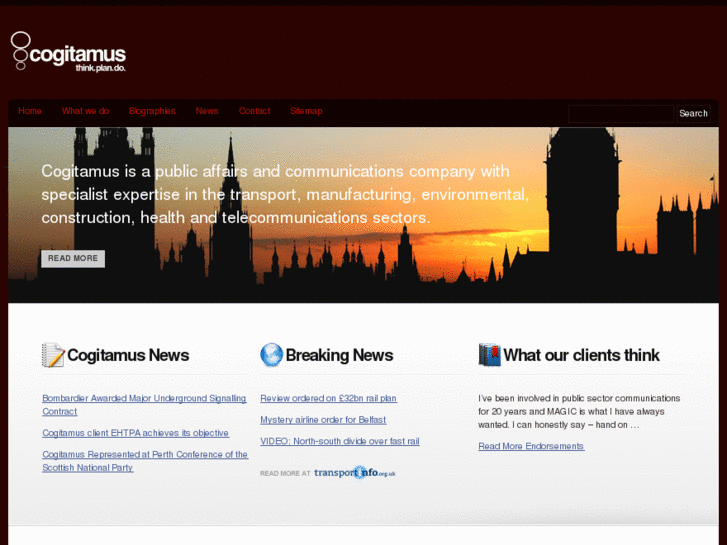Open the transportinfo.org.uk logo link

click(355, 473)
